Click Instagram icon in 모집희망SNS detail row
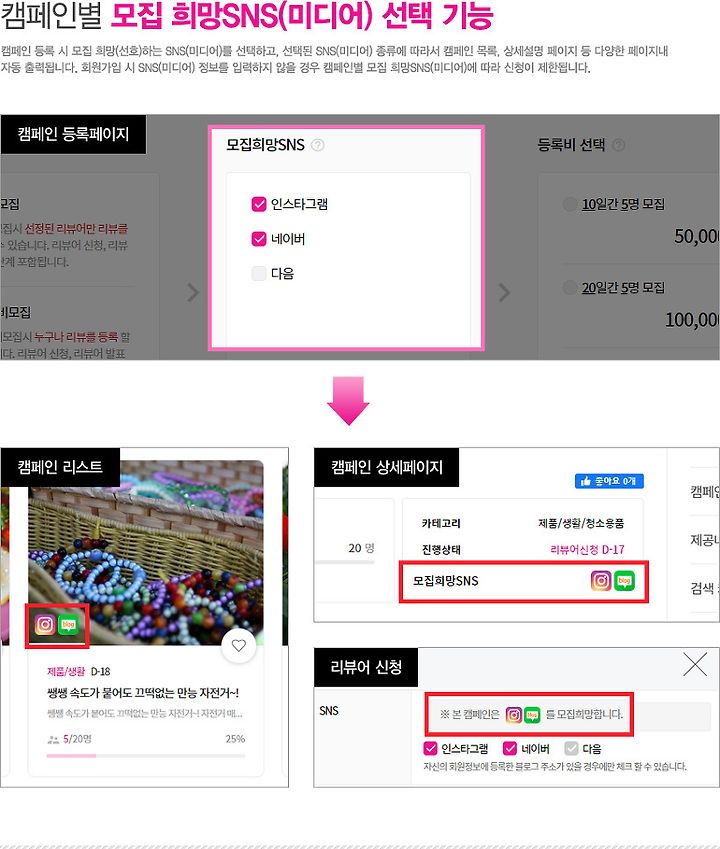Screen dimensions: 720x849 point(601,581)
